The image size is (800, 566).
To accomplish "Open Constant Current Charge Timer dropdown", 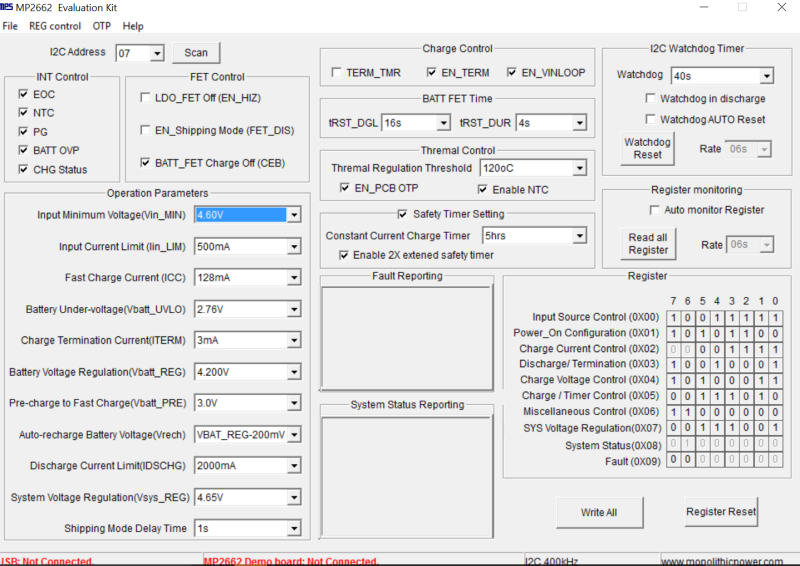I will [x=580, y=236].
